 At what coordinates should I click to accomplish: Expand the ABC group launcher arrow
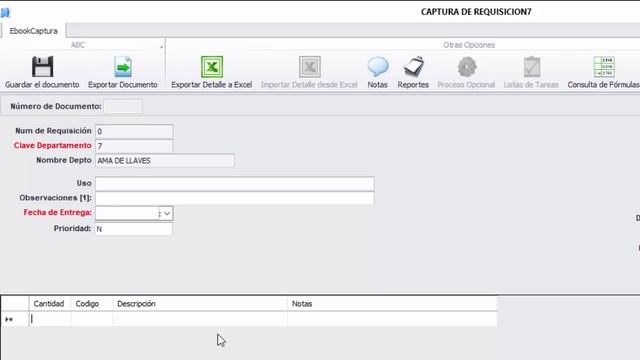[161, 47]
